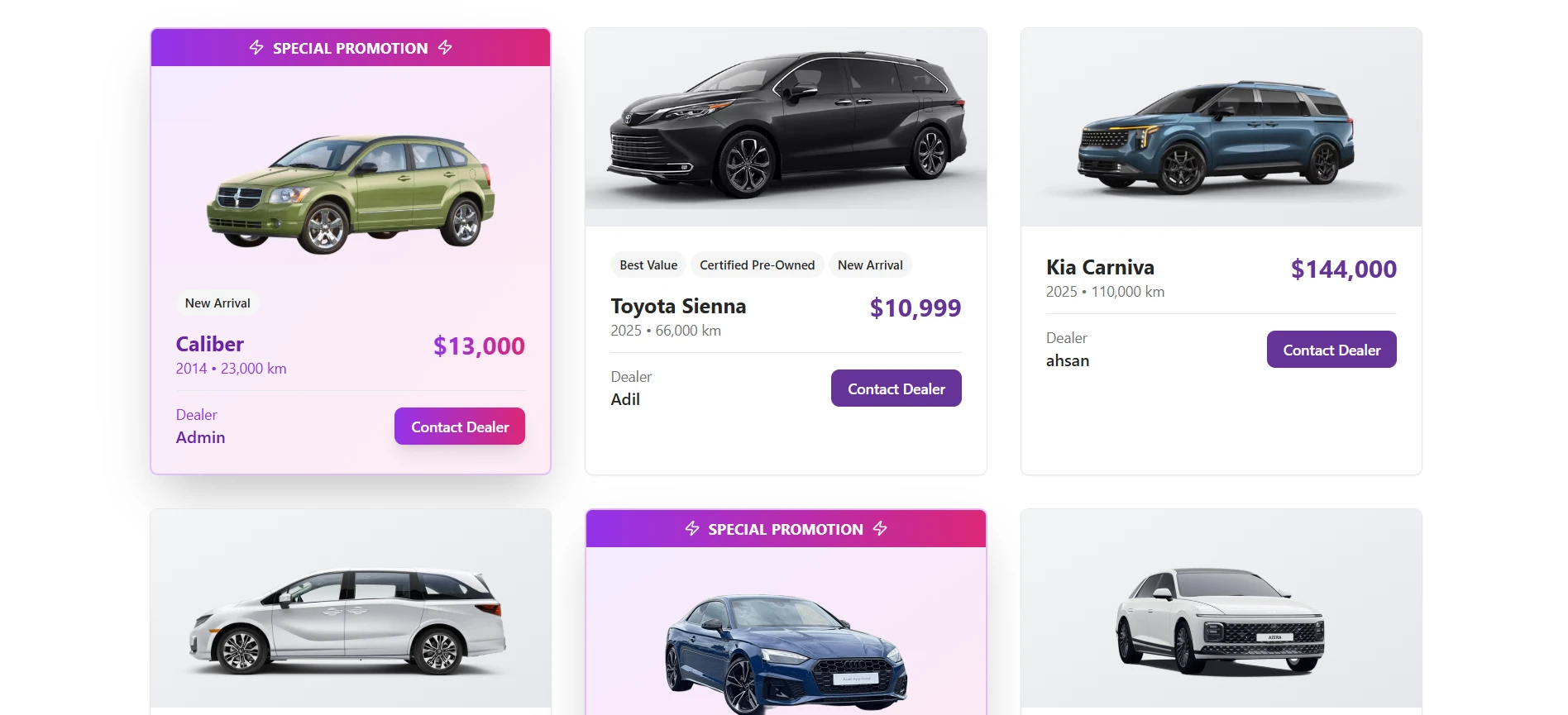Image resolution: width=1568 pixels, height=715 pixels.
Task: Open the Toyota Sienna listing title
Action: point(678,307)
